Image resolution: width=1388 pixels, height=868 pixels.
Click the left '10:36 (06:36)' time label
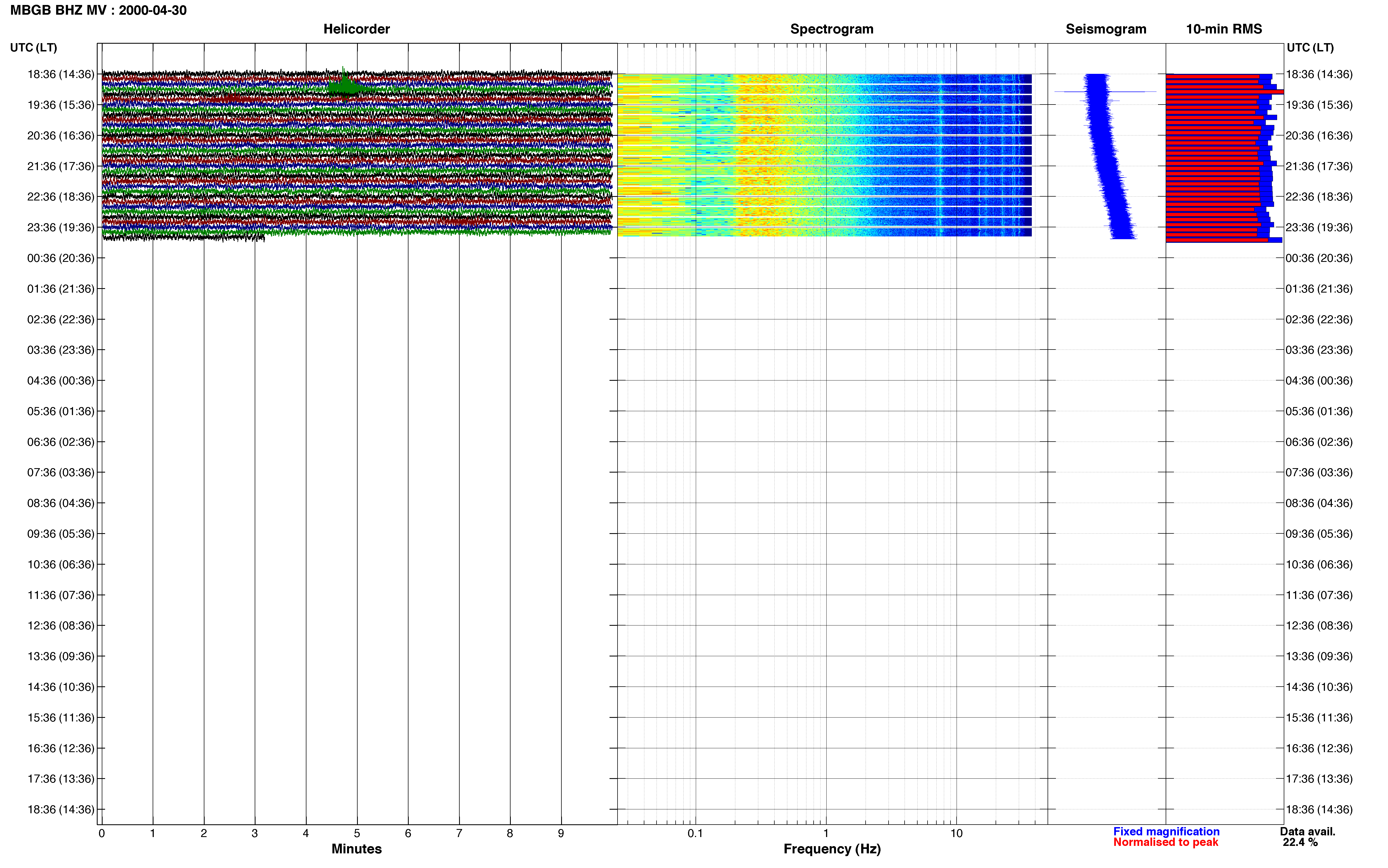(x=61, y=564)
